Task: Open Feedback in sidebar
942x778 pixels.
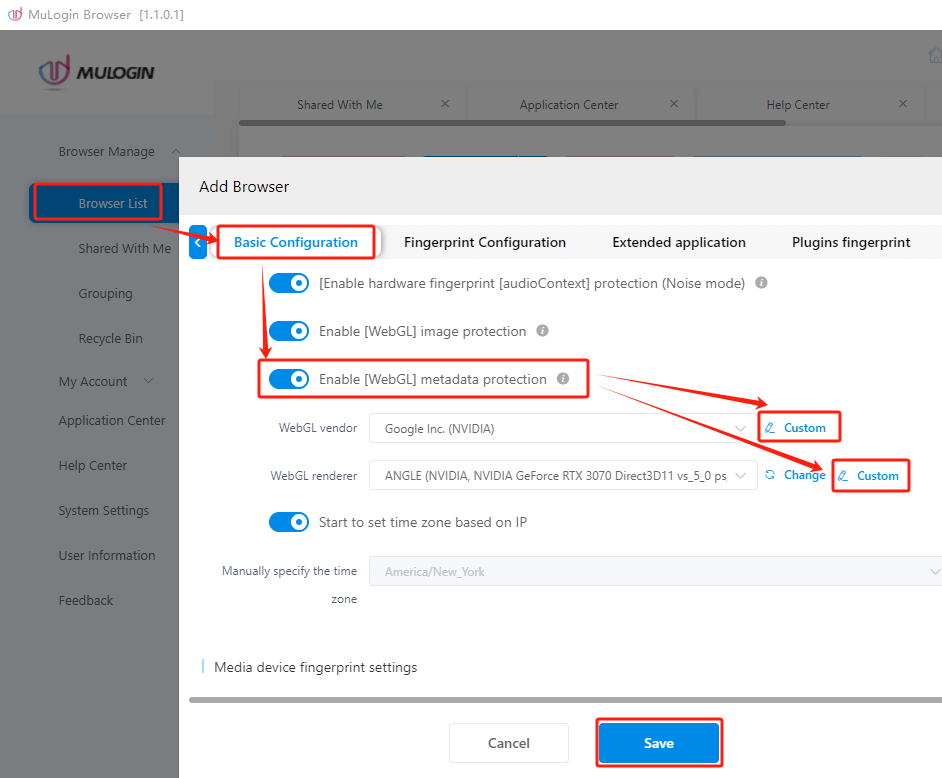Action: click(x=85, y=601)
